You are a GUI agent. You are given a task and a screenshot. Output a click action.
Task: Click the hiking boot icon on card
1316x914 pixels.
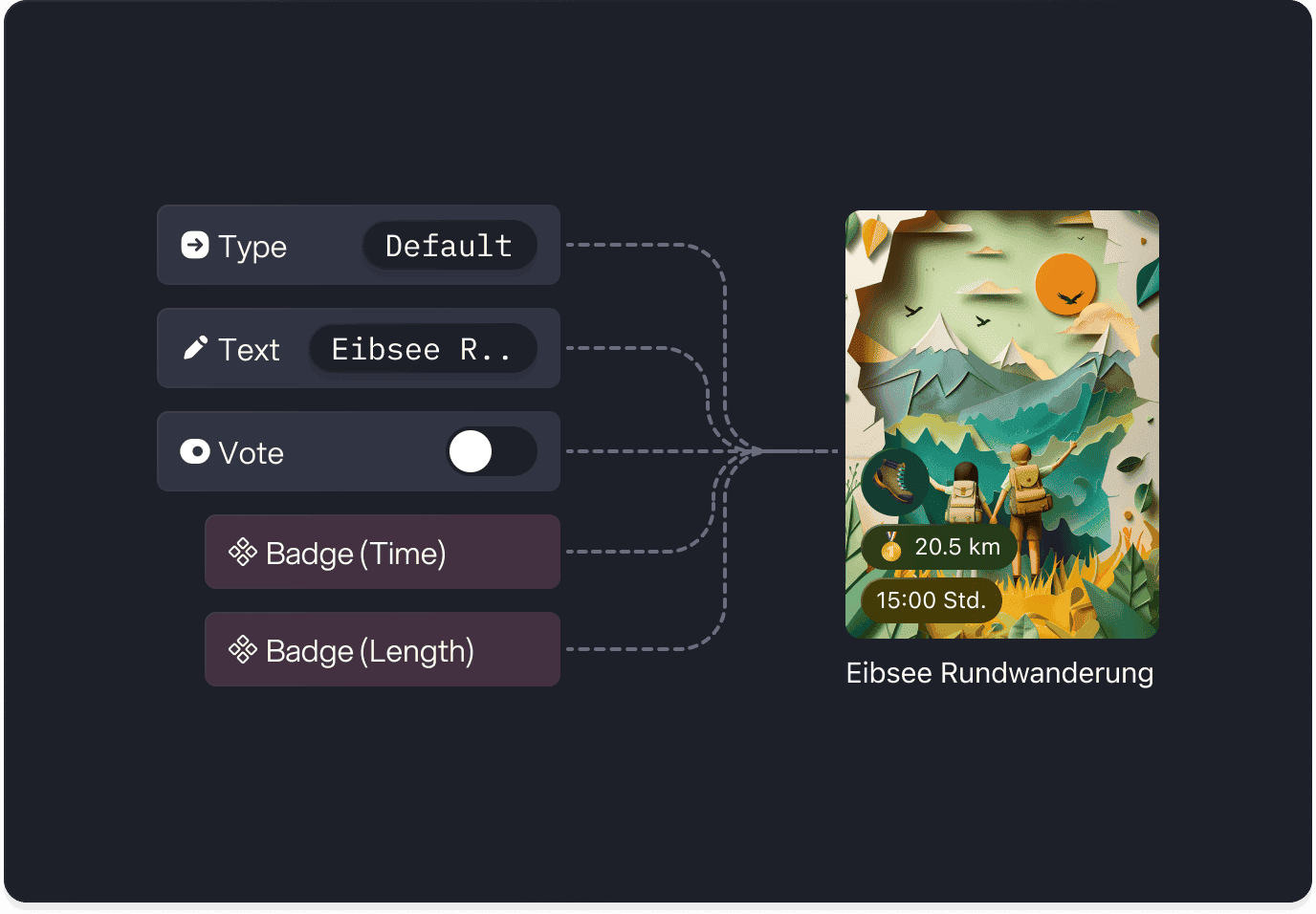[895, 481]
